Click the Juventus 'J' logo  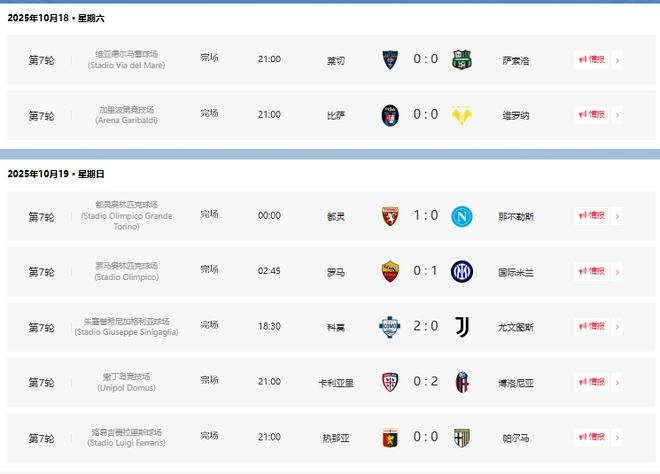tap(461, 327)
